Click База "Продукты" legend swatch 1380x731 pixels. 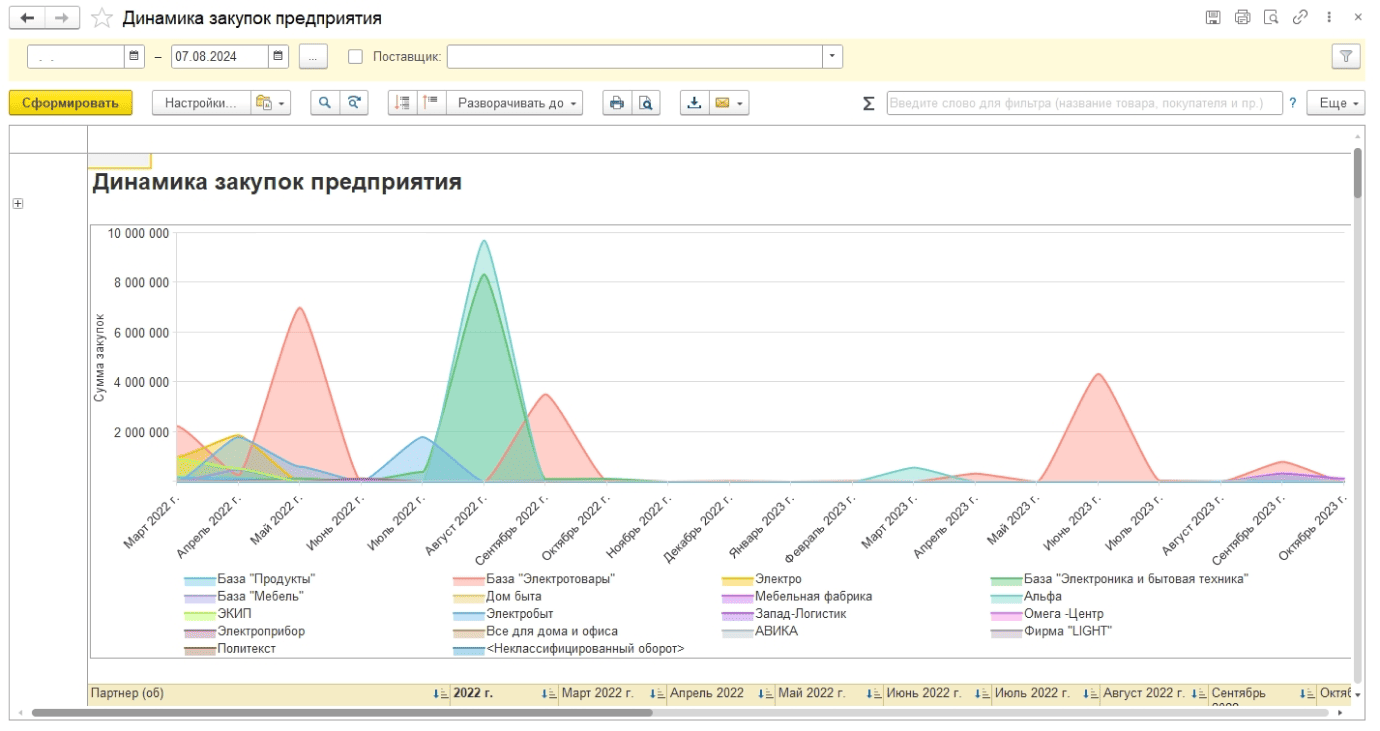click(x=199, y=580)
